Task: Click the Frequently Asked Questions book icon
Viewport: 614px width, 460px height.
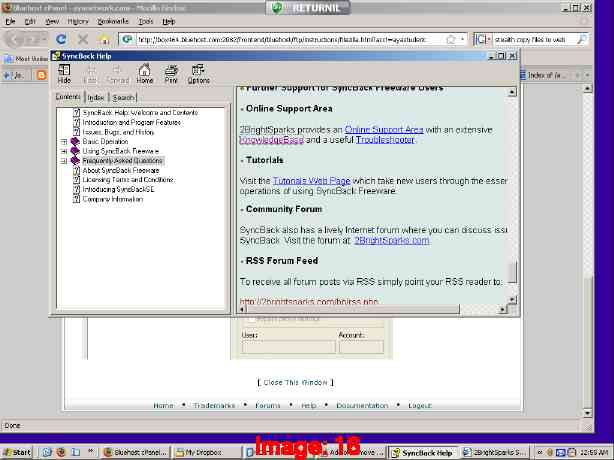Action: [x=75, y=161]
